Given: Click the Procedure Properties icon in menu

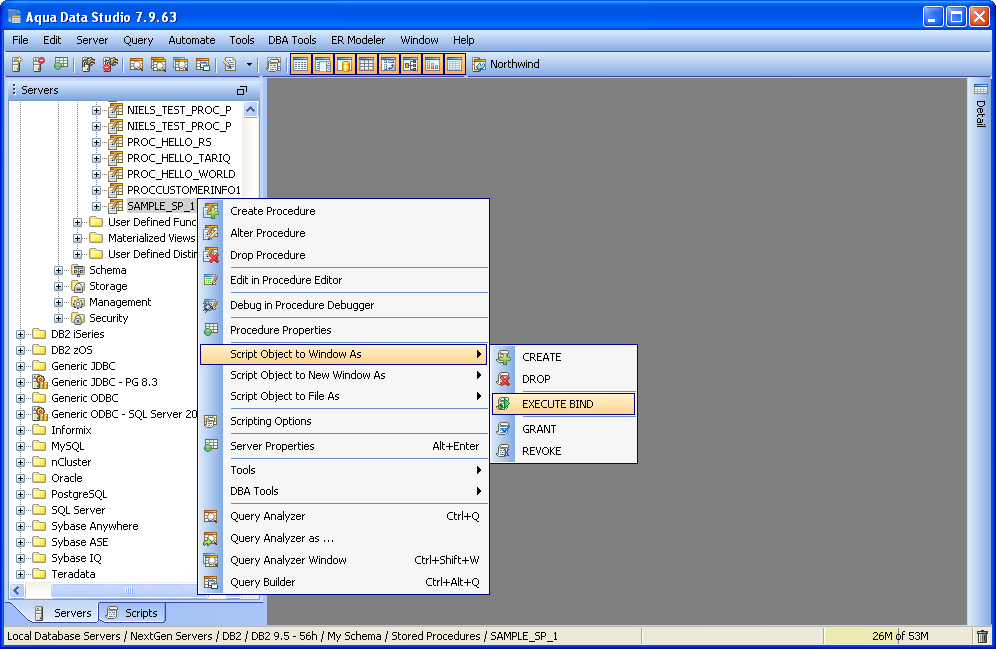Looking at the screenshot, I should point(211,330).
